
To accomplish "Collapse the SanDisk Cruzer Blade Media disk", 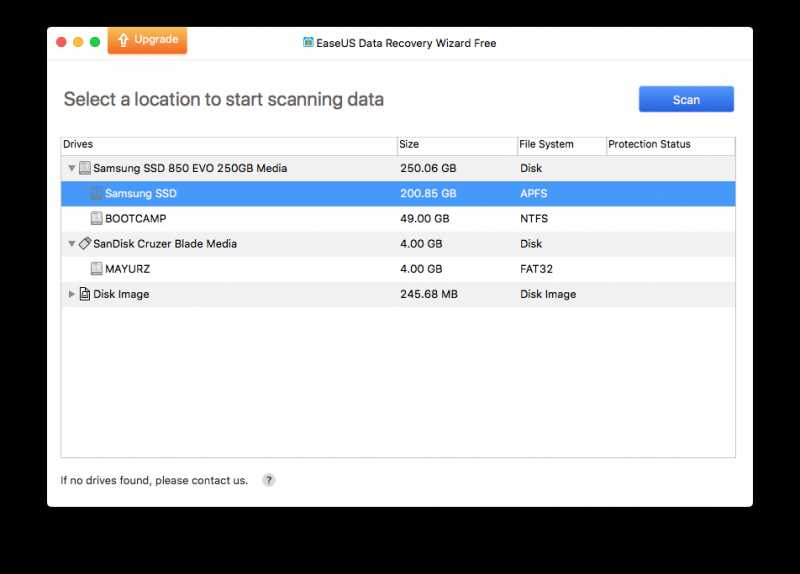I will [x=71, y=243].
